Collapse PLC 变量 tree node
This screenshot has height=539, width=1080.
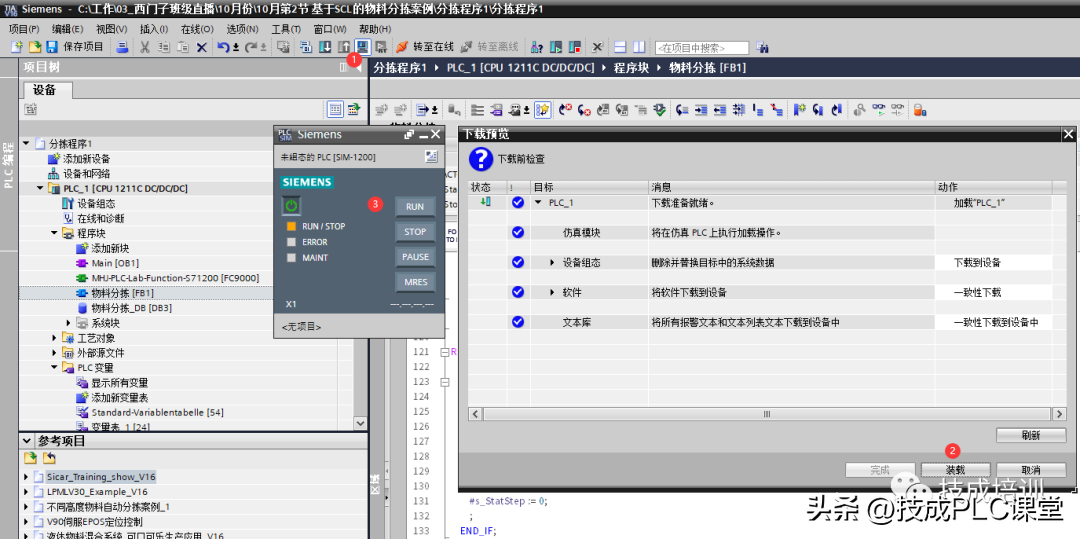point(54,368)
